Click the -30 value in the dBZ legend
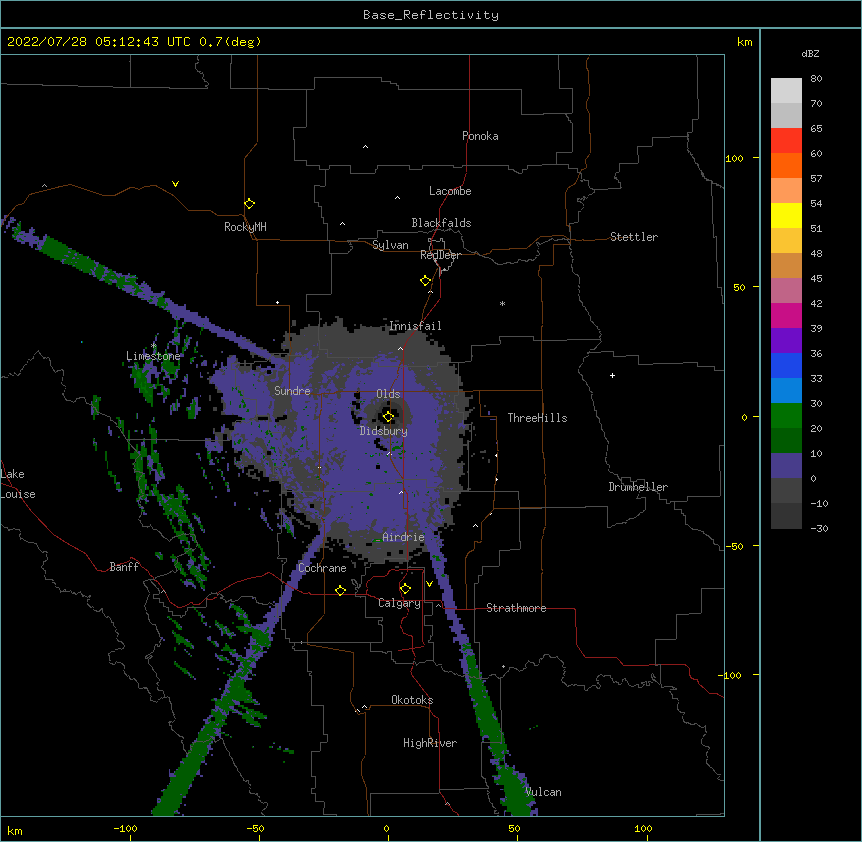 [x=819, y=529]
